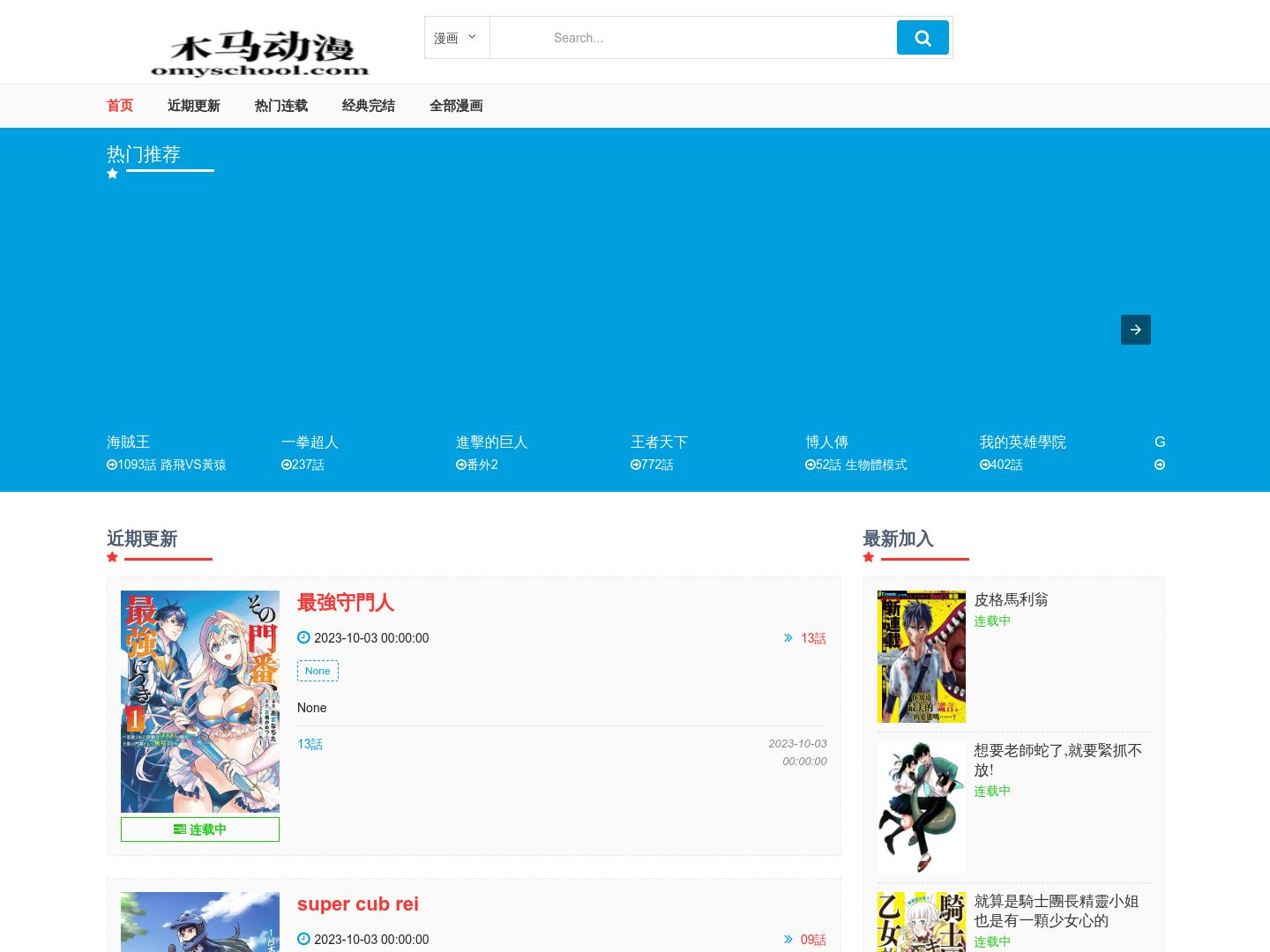Open the 热门连载 nav tab
The height and width of the screenshot is (952, 1270).
pyautogui.click(x=281, y=106)
